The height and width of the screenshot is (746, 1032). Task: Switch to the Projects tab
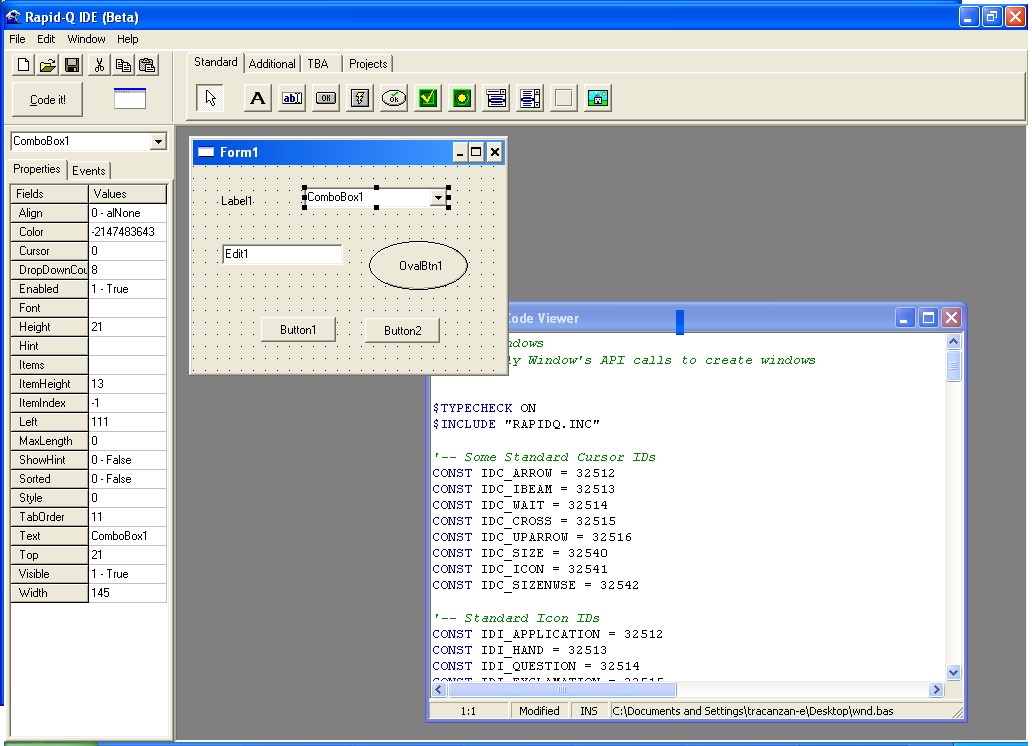coord(368,64)
